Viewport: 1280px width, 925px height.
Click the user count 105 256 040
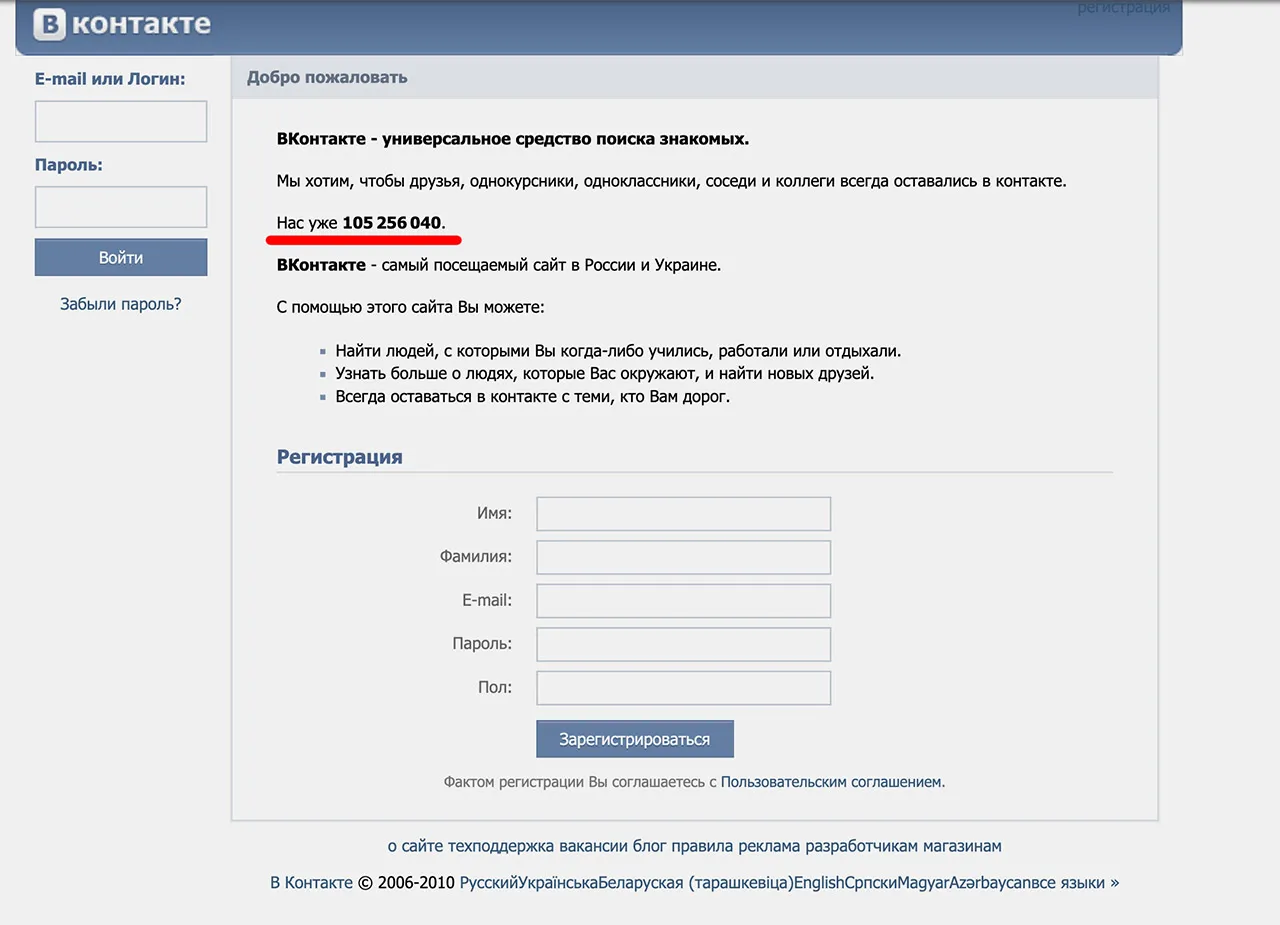pos(391,222)
